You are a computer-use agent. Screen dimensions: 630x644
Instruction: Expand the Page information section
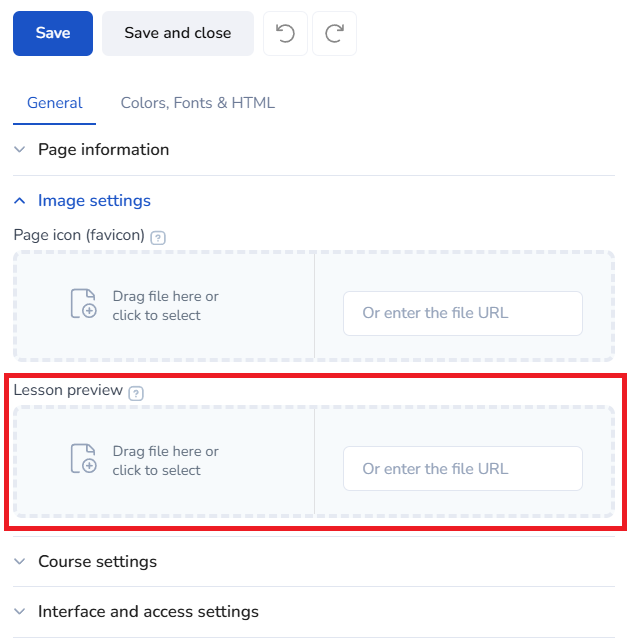(x=103, y=150)
